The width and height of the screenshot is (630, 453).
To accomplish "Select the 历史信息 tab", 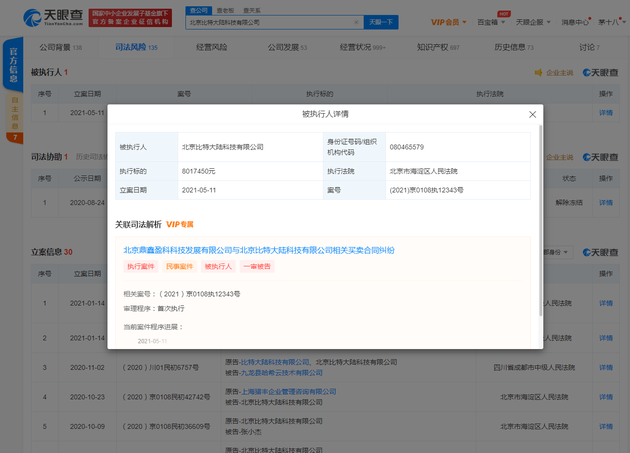I will tap(514, 47).
